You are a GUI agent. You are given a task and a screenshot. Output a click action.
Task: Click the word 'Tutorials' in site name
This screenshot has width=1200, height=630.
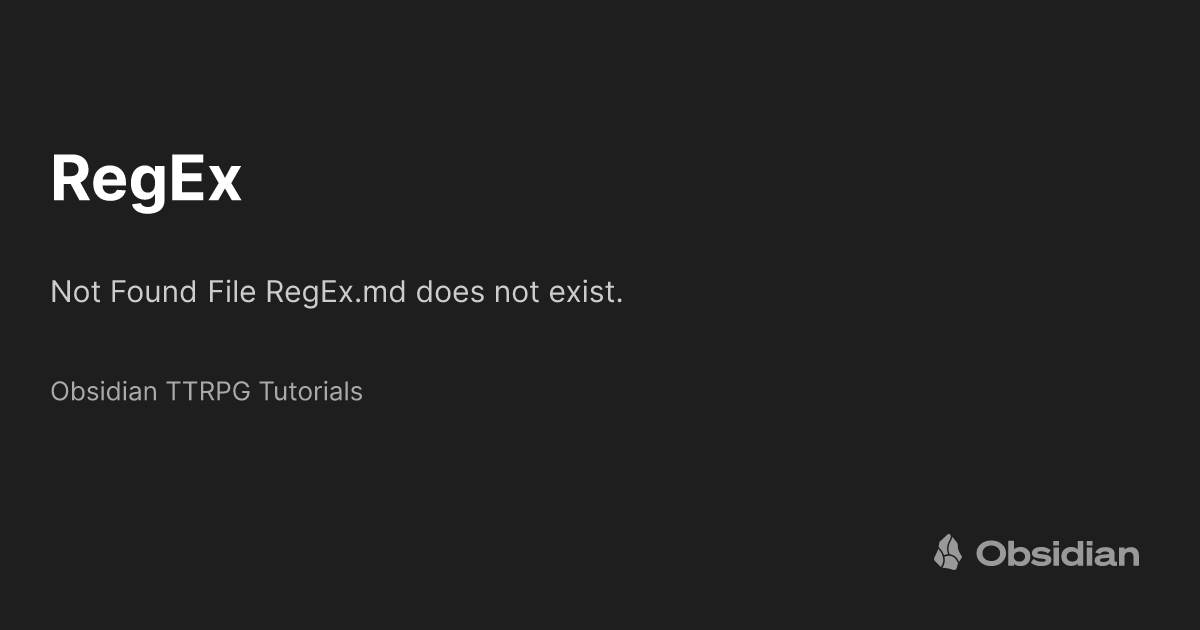tap(311, 391)
